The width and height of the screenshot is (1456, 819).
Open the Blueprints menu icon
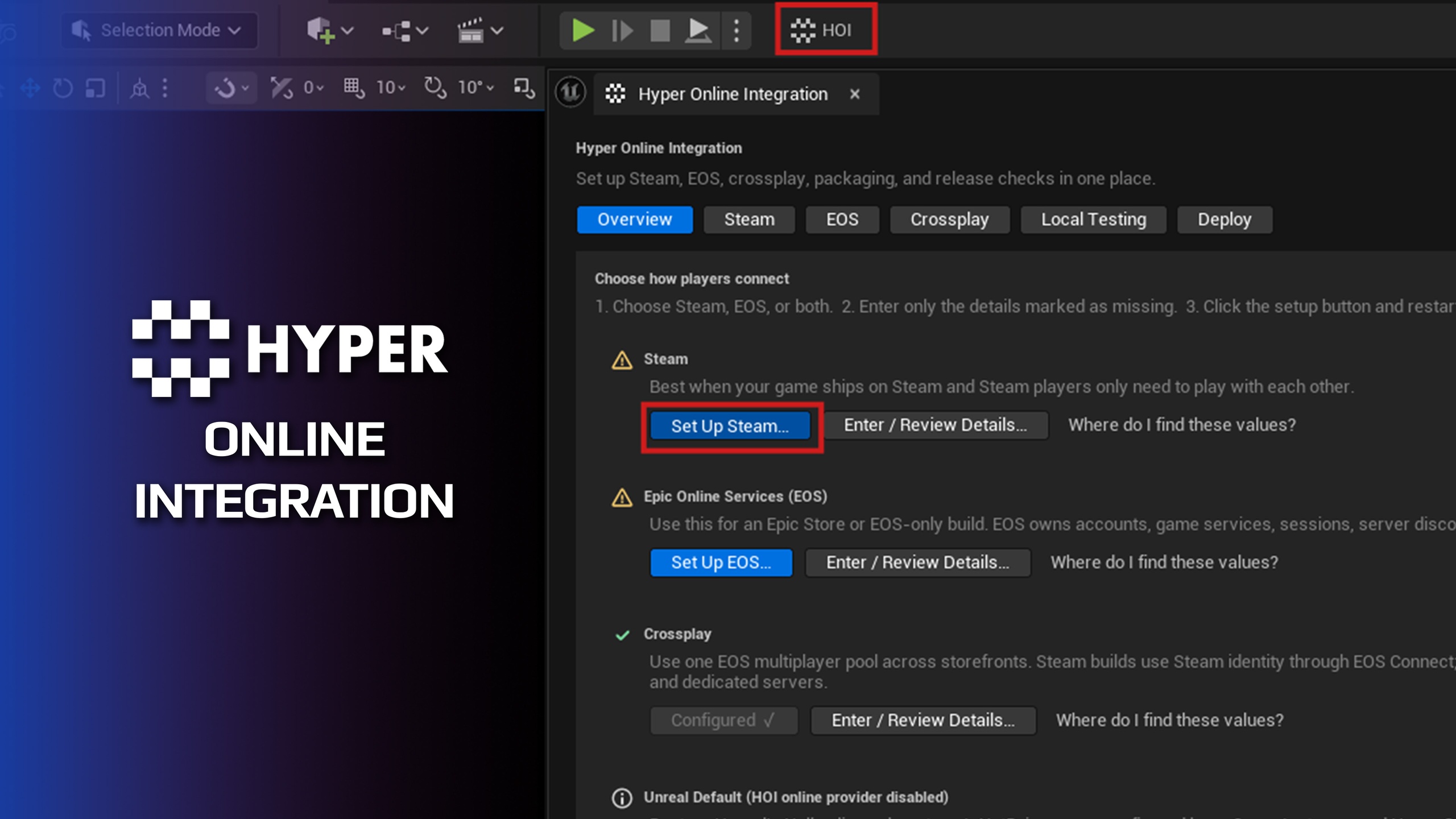pyautogui.click(x=396, y=31)
